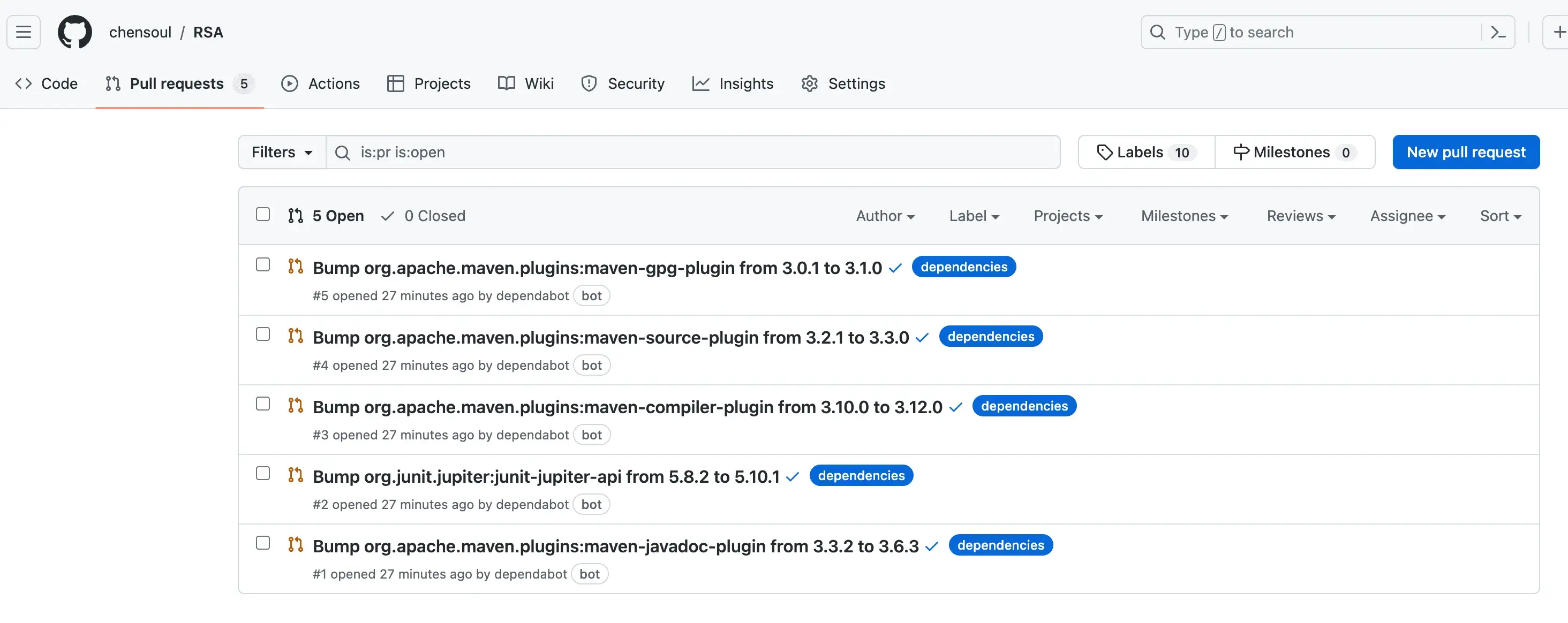Viewport: 1568px width, 623px height.
Task: Click the pull request icon for PR #5
Action: tap(296, 267)
